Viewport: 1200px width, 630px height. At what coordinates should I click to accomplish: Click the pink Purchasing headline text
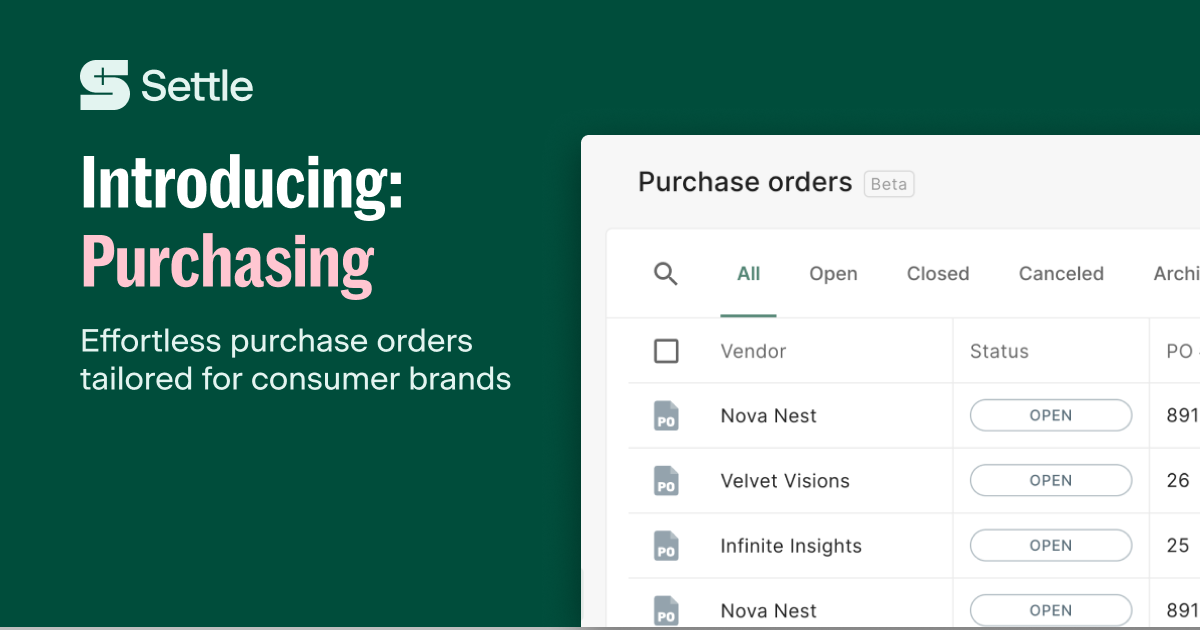click(x=228, y=262)
